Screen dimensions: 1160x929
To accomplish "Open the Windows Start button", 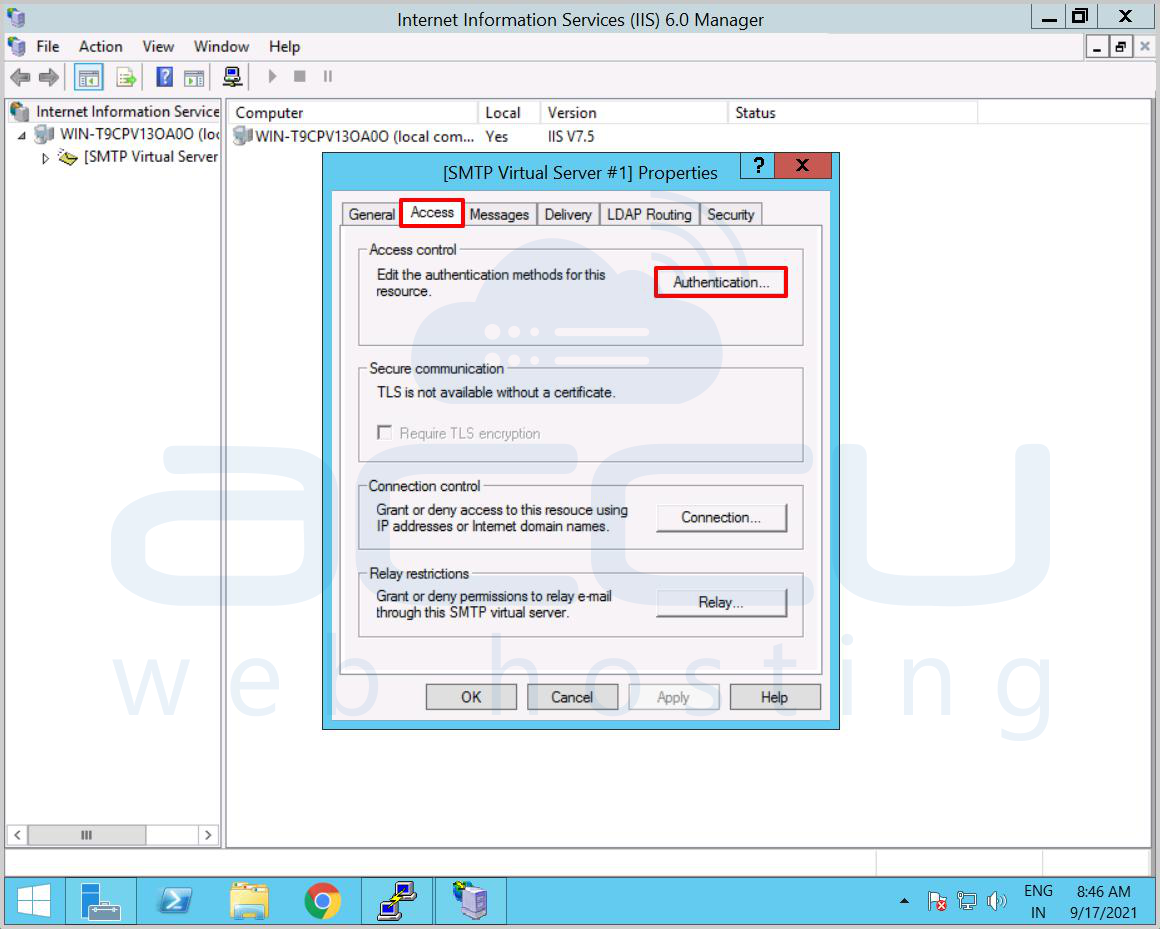I will (33, 901).
